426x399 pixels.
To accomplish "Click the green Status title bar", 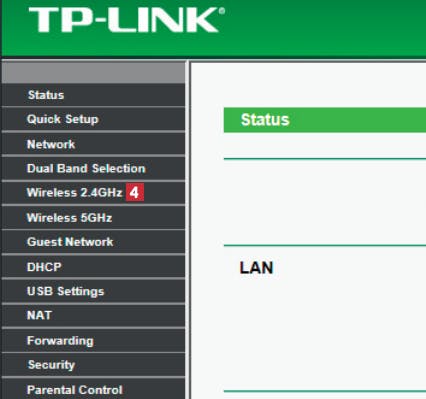I will tap(325, 120).
